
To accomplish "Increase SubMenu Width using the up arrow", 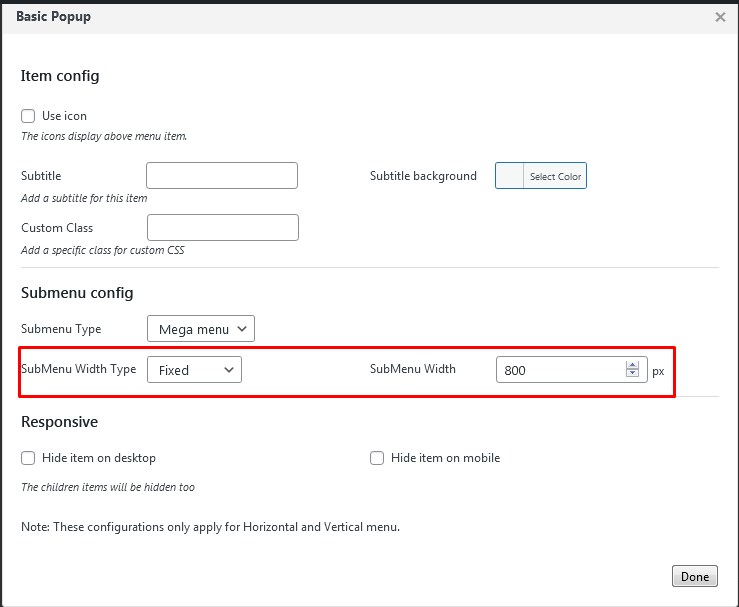I will (x=632, y=365).
